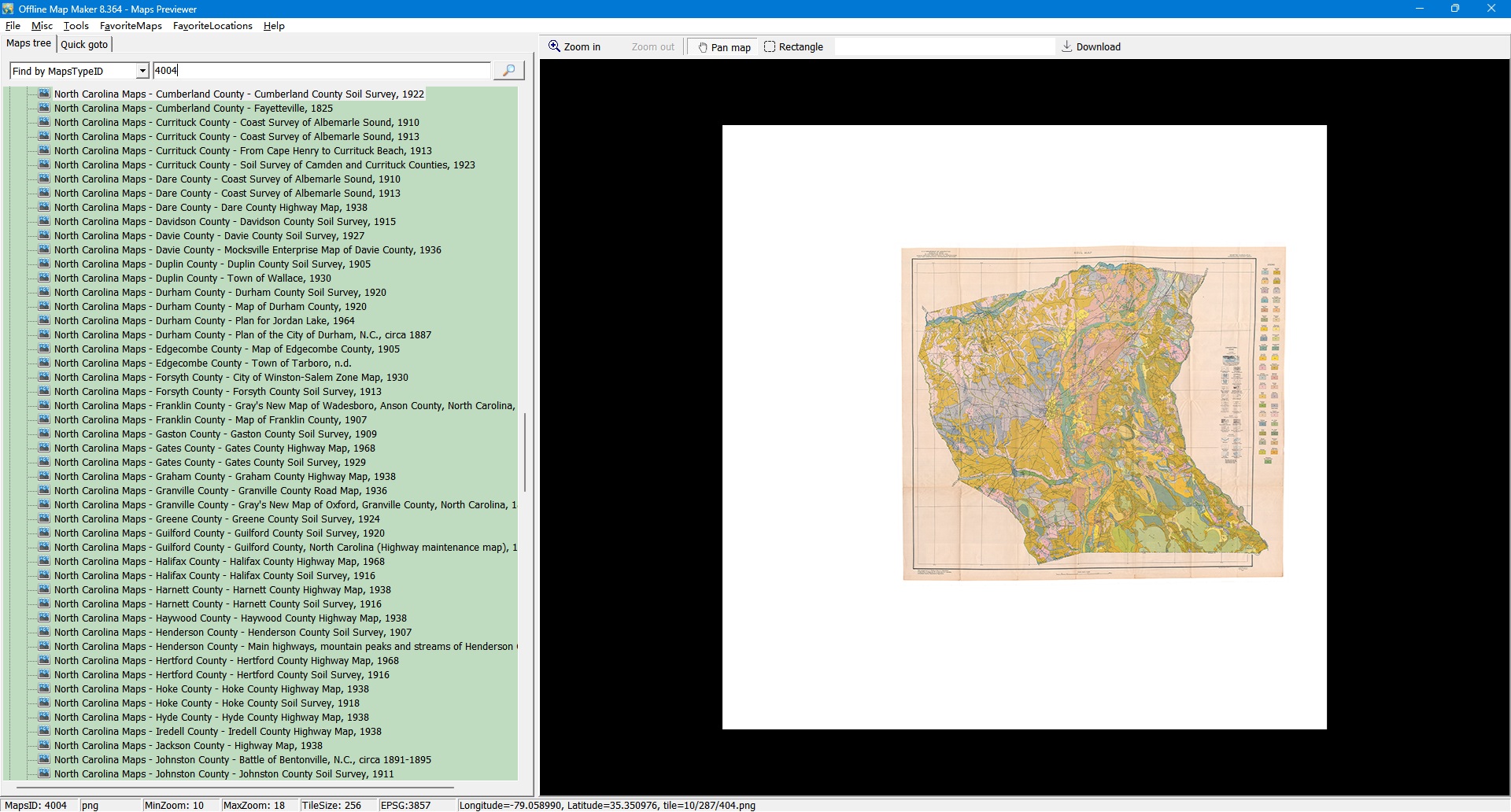
Task: Select the Maps tree tab
Action: pos(29,43)
